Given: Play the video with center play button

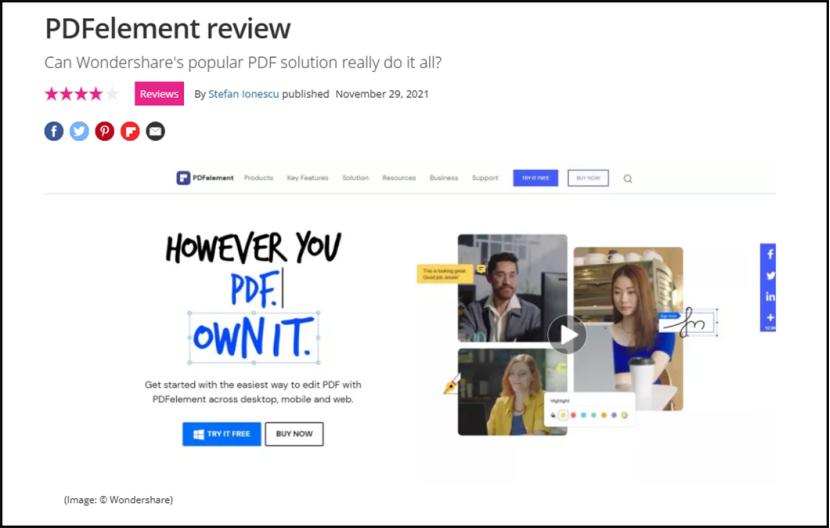Looking at the screenshot, I should (567, 334).
